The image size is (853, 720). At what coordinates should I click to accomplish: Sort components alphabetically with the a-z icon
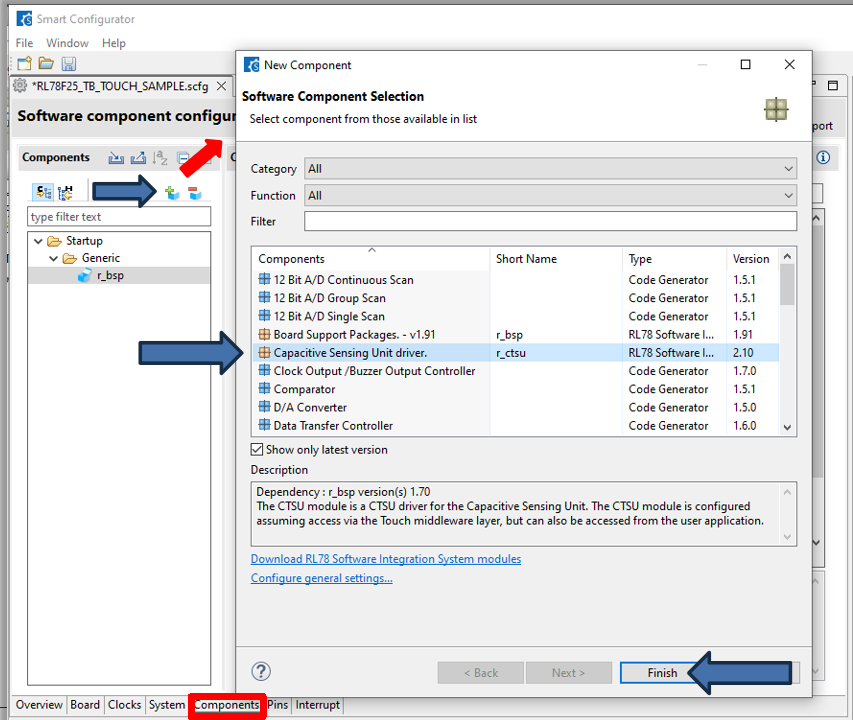(160, 158)
